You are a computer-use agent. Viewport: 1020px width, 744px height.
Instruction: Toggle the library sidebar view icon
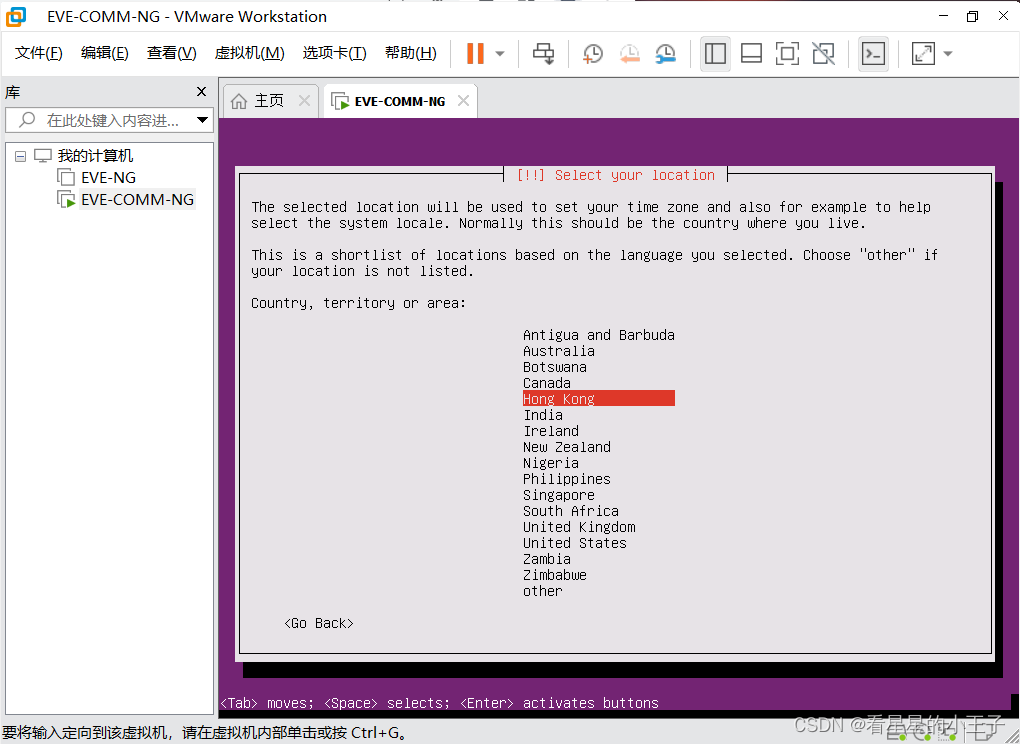click(x=715, y=53)
